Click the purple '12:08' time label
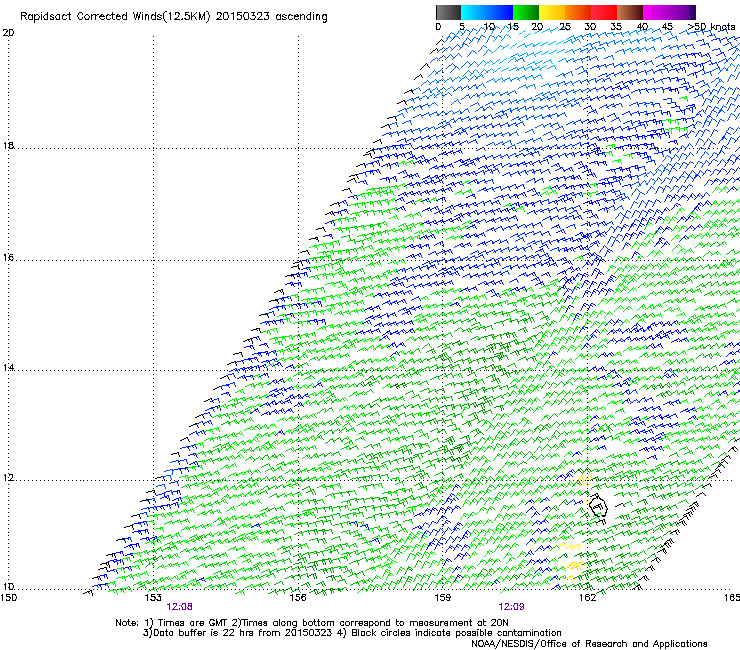 click(179, 607)
